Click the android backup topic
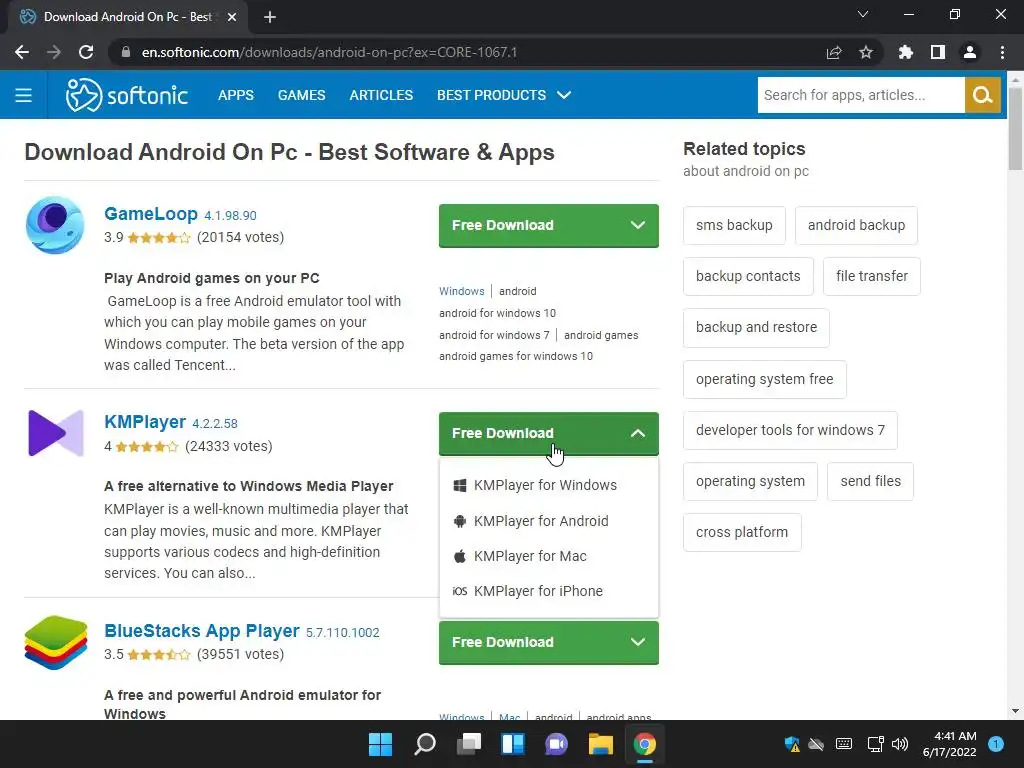The height and width of the screenshot is (768, 1024). [x=856, y=225]
